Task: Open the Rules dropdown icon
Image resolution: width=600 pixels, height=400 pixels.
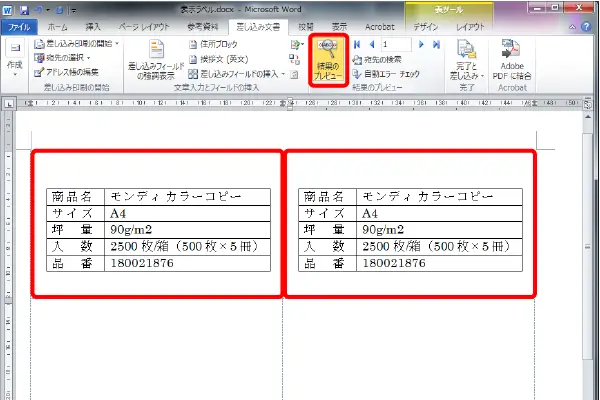Action: point(297,45)
